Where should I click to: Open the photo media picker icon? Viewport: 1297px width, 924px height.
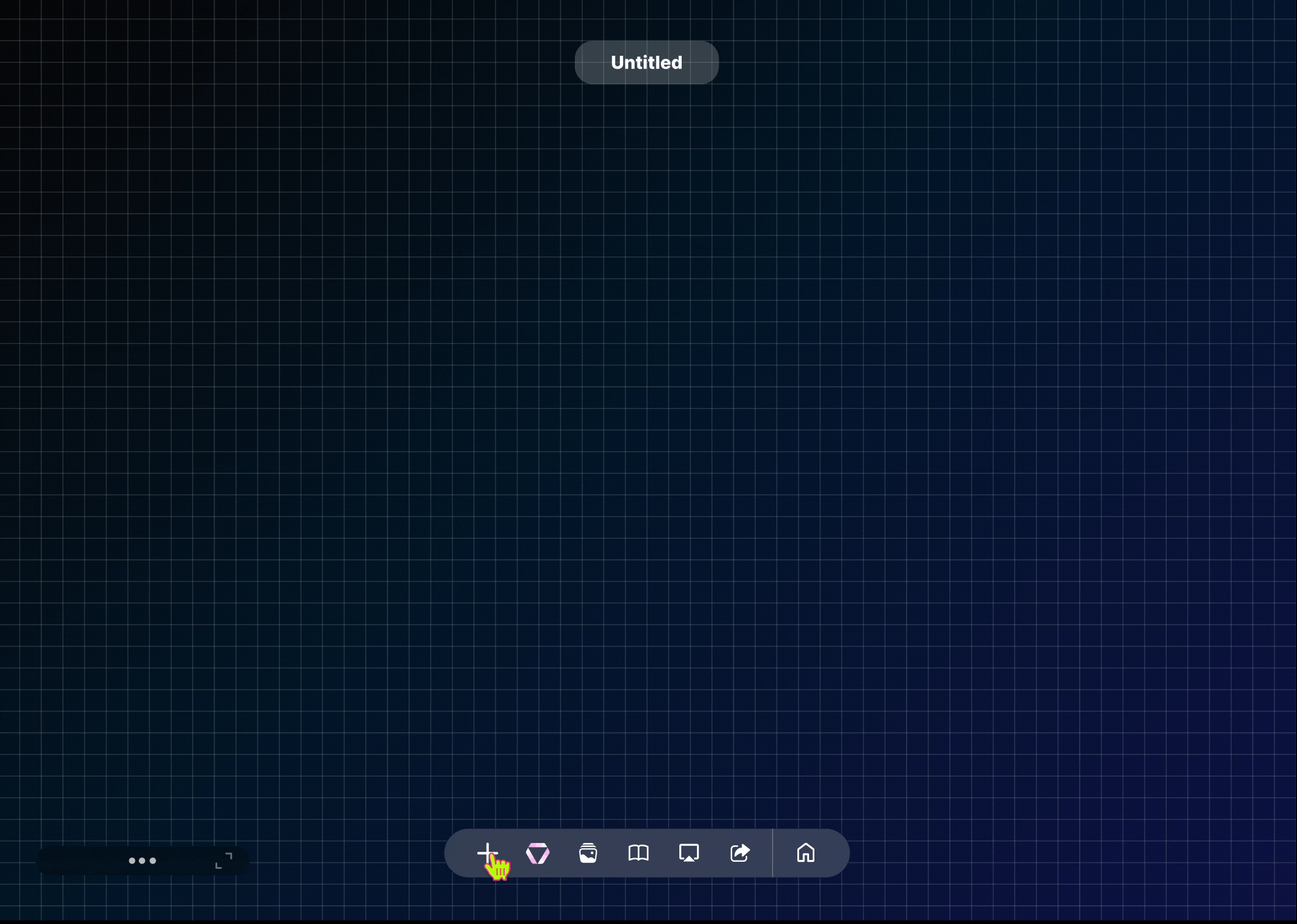[588, 853]
